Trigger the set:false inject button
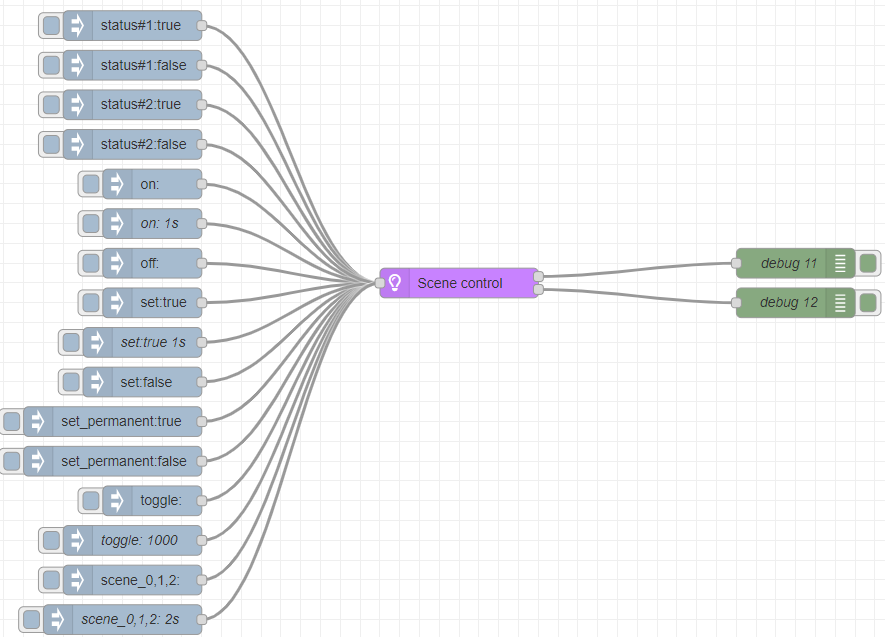Viewport: 885px width, 637px height. tap(71, 382)
